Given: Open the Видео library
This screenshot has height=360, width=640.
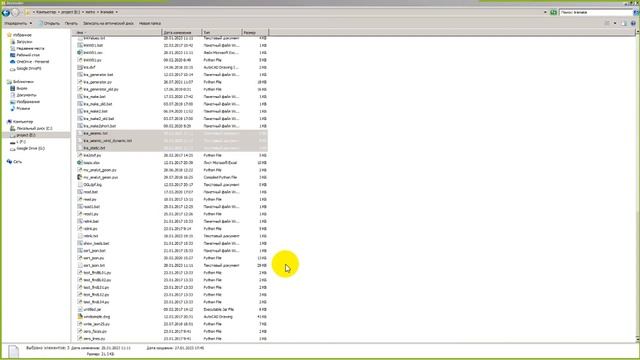Looking at the screenshot, I should click(22, 88).
